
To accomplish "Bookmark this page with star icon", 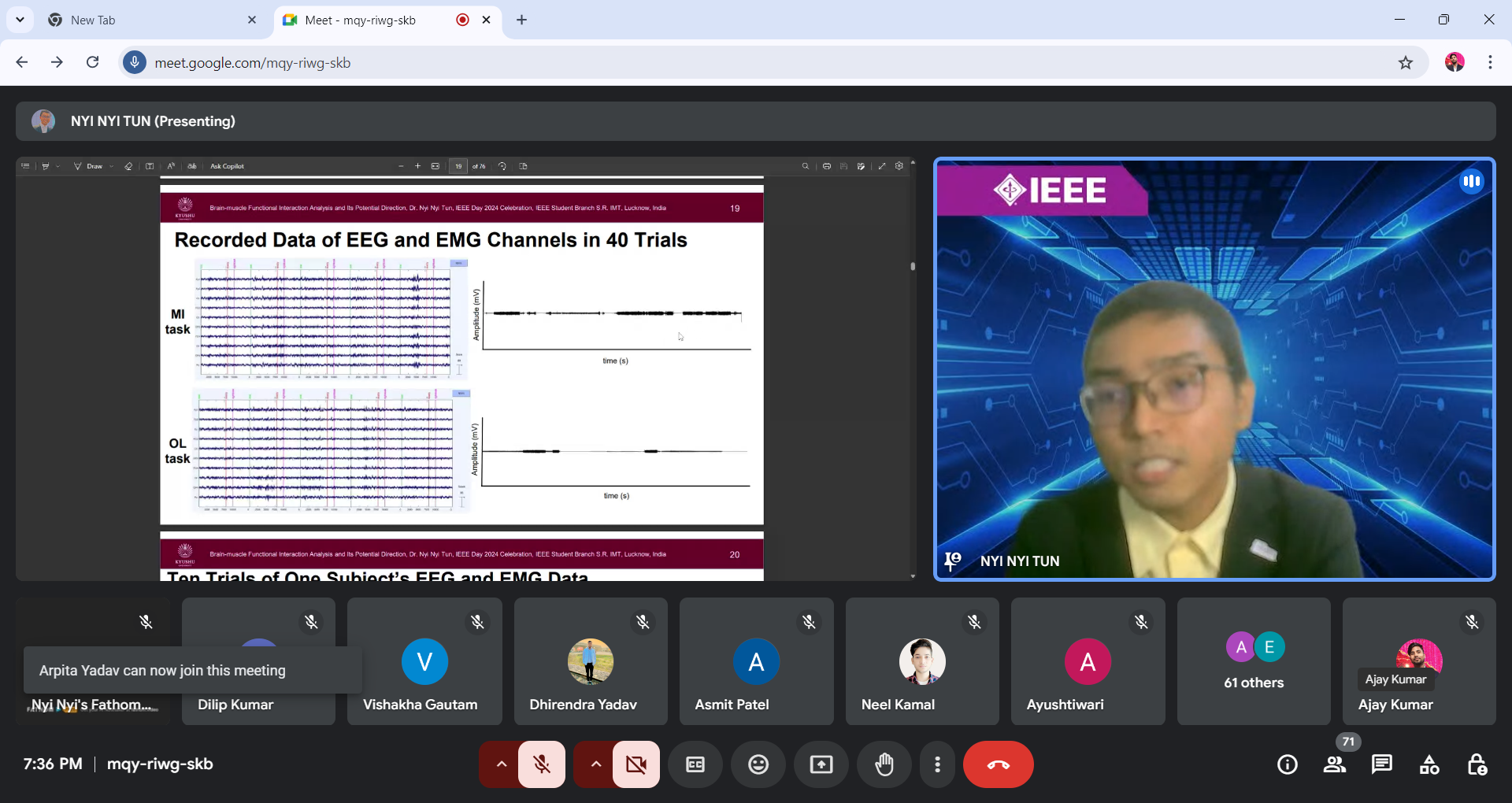I will click(x=1406, y=63).
